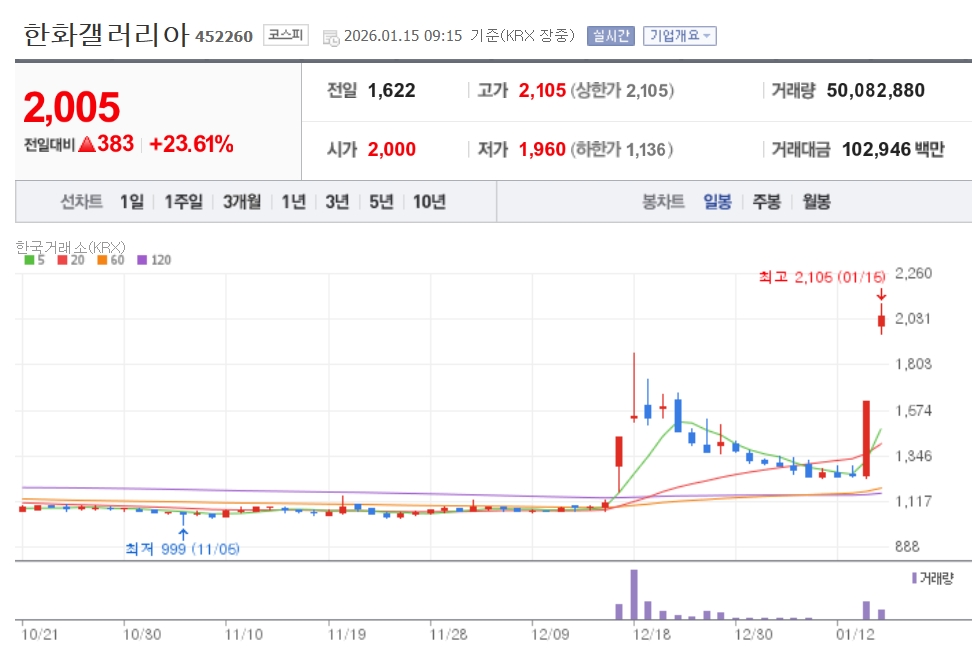Click the 코스피 market badge
The width and height of the screenshot is (972, 664).
[x=286, y=35]
